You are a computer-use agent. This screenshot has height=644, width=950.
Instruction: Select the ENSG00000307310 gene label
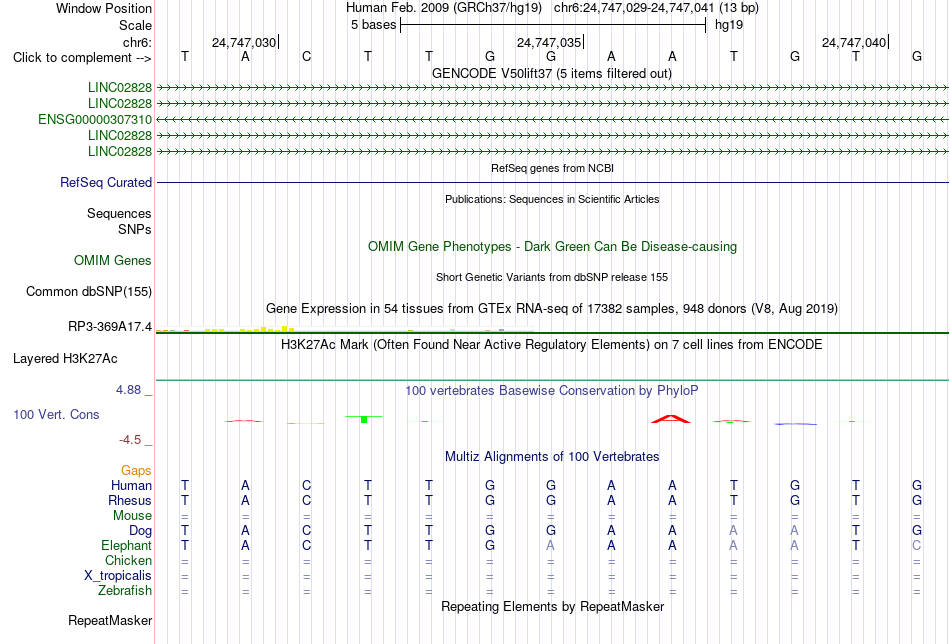[x=95, y=119]
